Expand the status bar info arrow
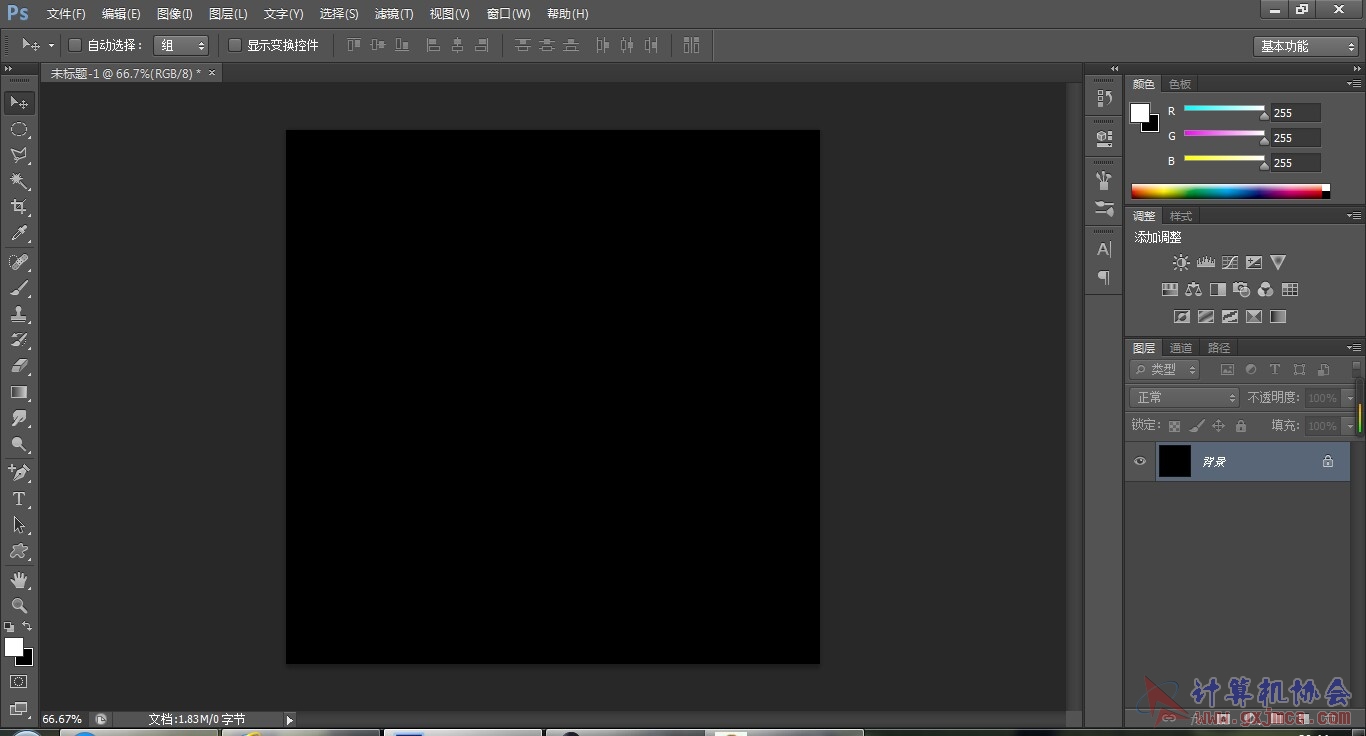Viewport: 1366px width, 736px height. click(289, 719)
